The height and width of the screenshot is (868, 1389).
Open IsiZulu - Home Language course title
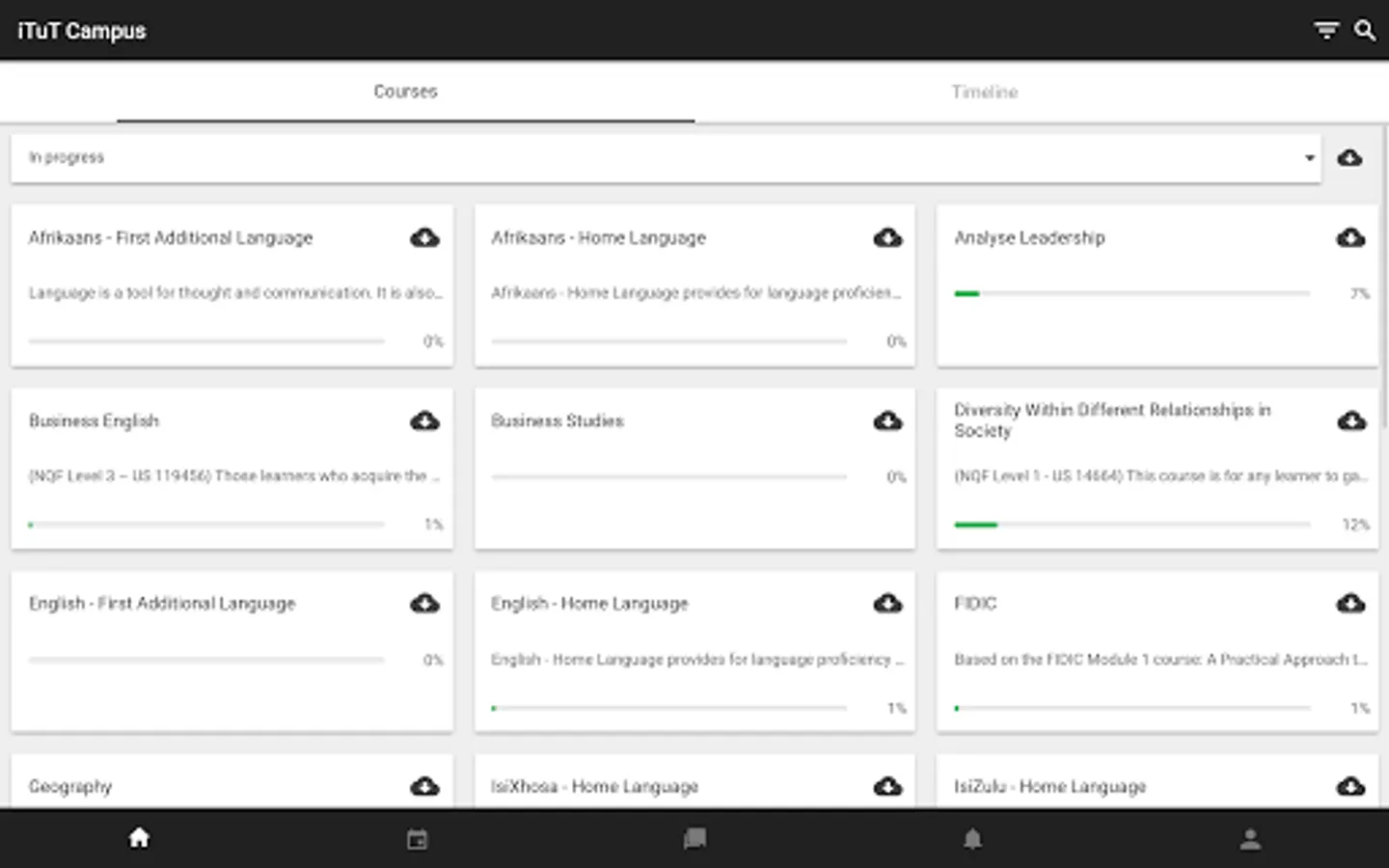(1050, 786)
